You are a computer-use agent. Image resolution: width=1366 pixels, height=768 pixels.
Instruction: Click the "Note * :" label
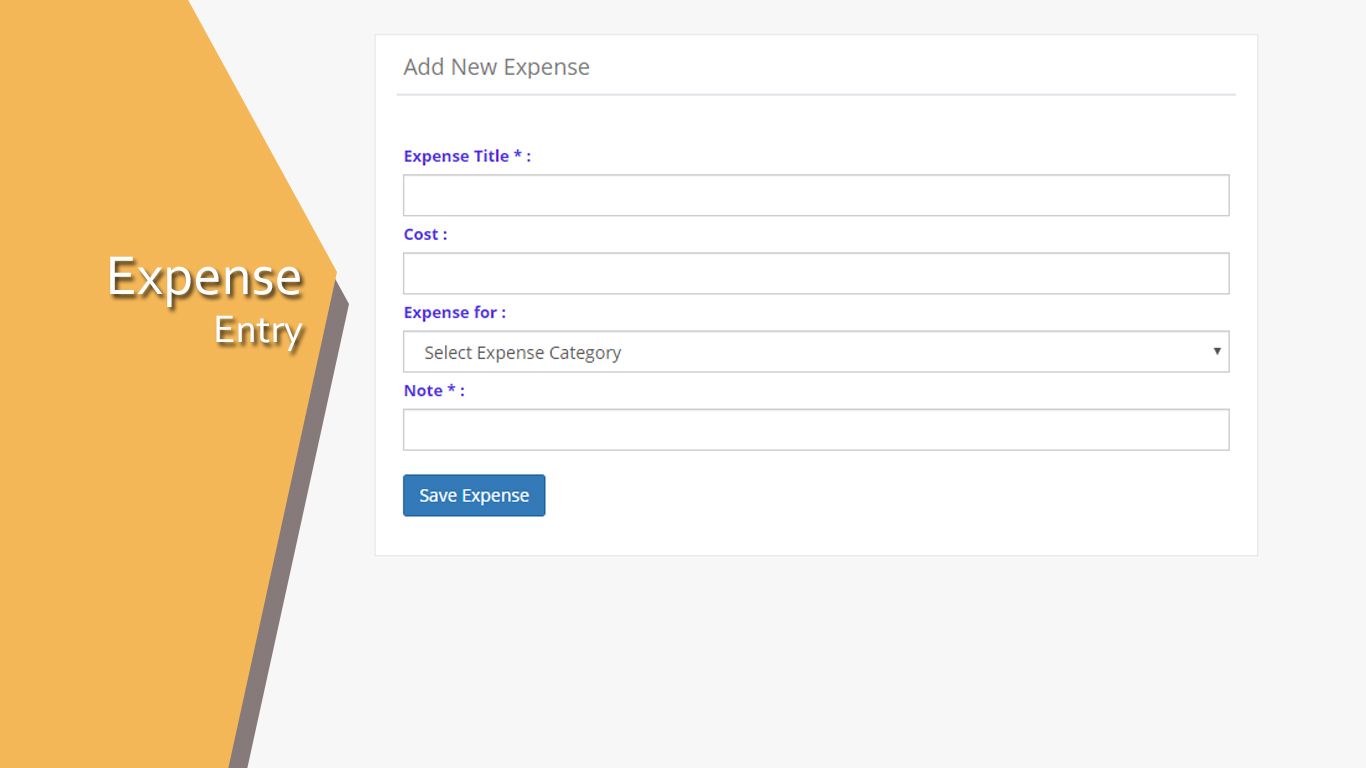[x=434, y=390]
